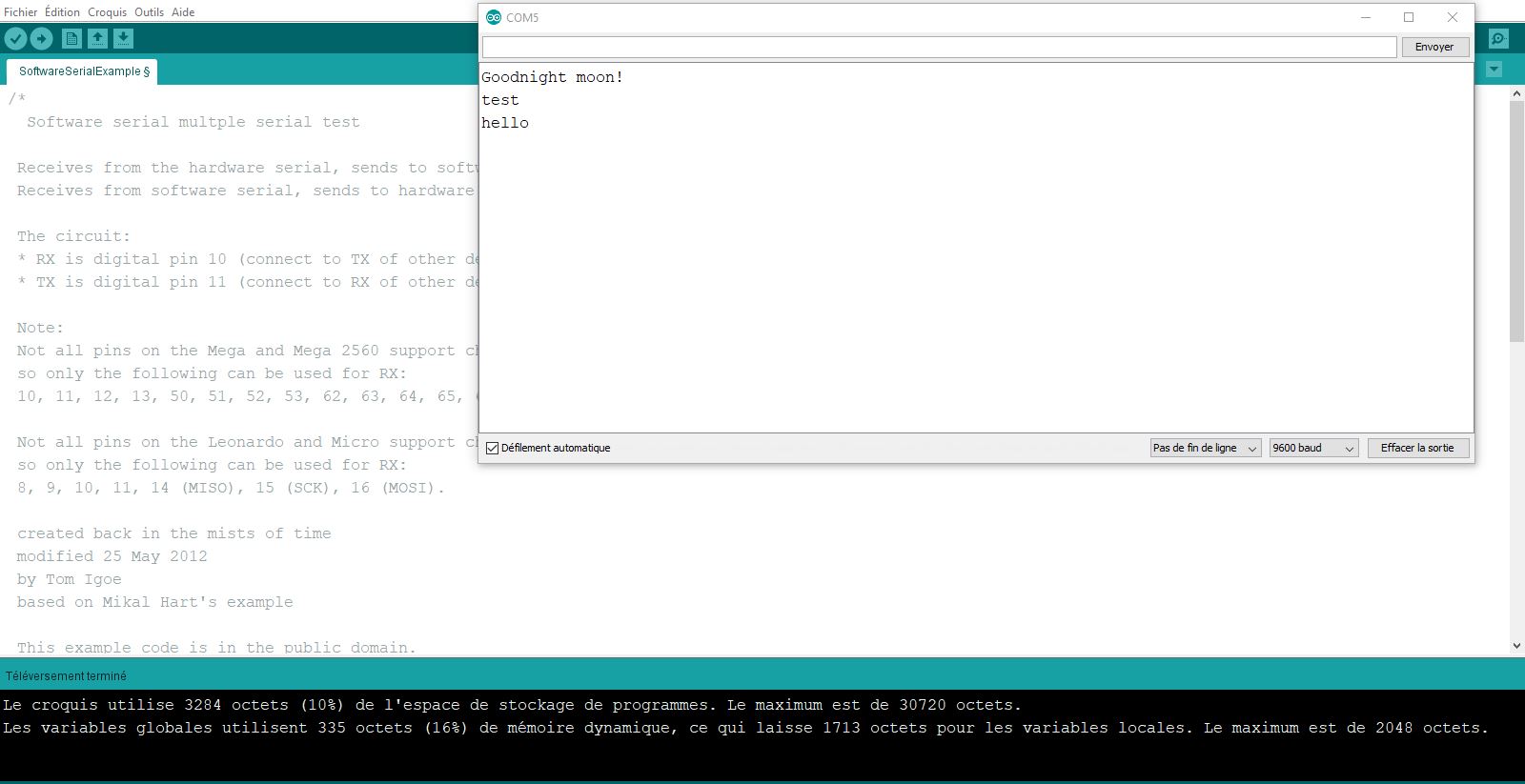Click the Arduino logo in COM5 title bar
The width and height of the screenshot is (1525, 784).
[x=493, y=17]
